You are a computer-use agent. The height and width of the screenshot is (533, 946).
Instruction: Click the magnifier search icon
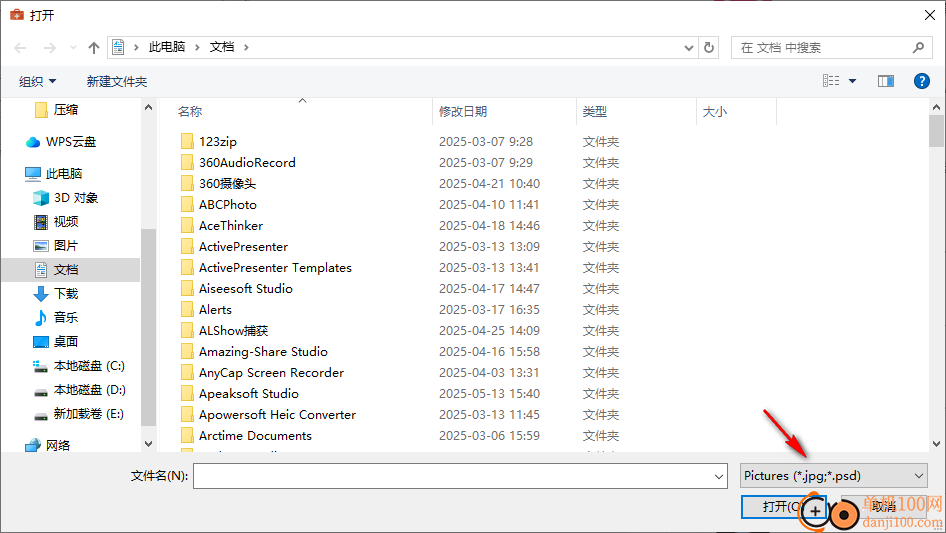coord(918,48)
